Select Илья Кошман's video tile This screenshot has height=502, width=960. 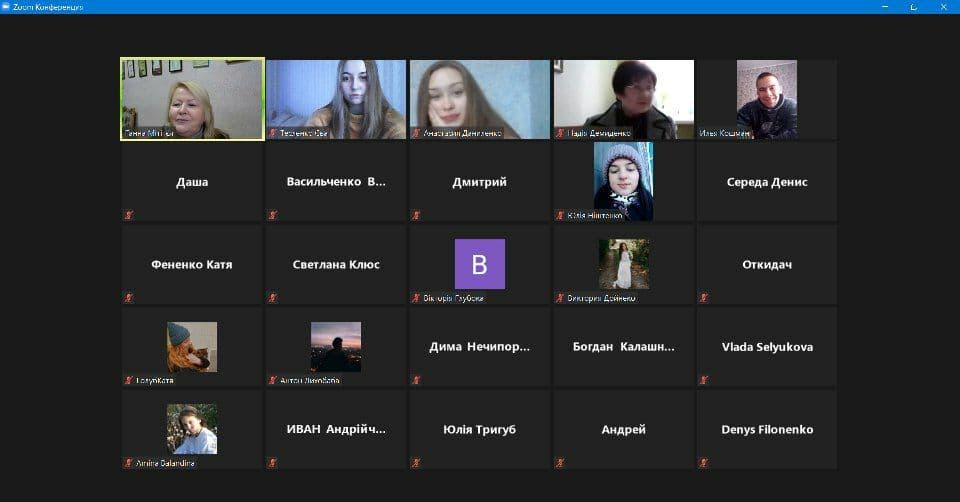click(767, 99)
